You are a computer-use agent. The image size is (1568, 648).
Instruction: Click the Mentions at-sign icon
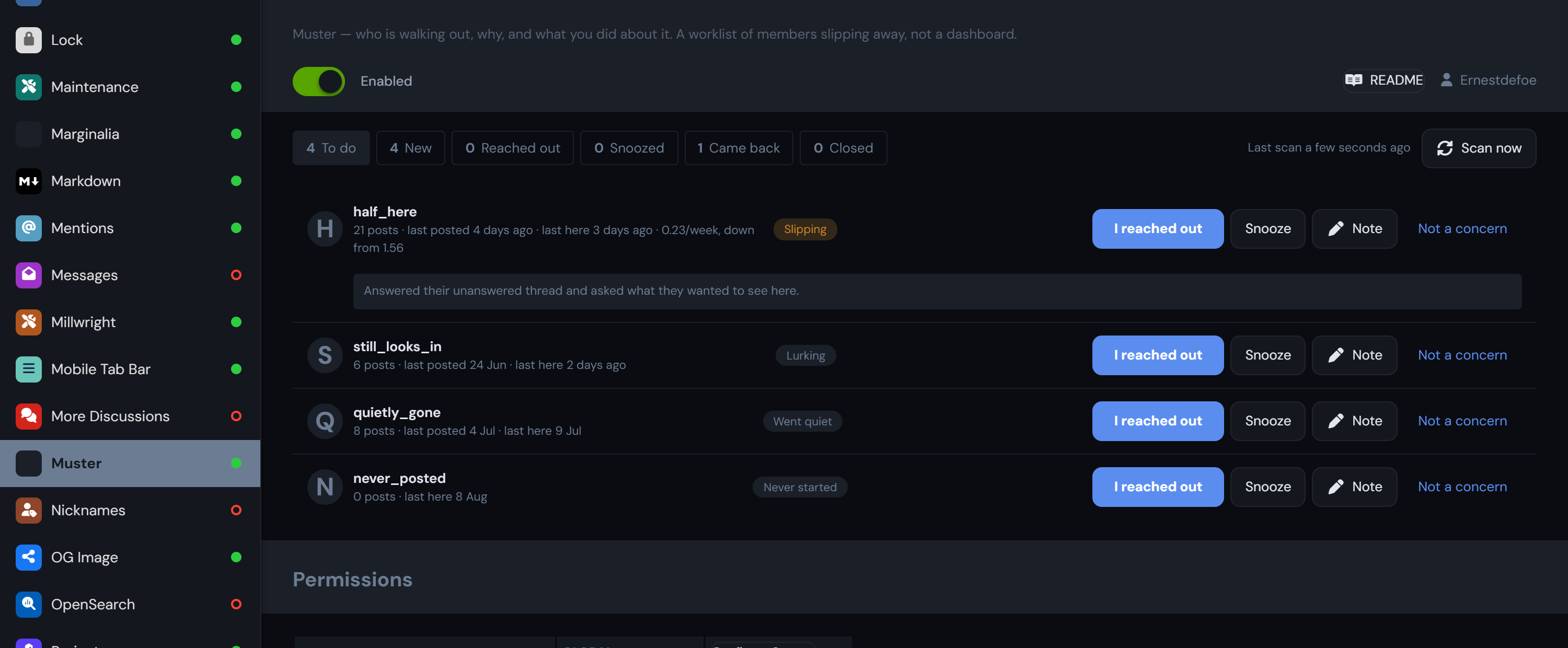point(29,228)
